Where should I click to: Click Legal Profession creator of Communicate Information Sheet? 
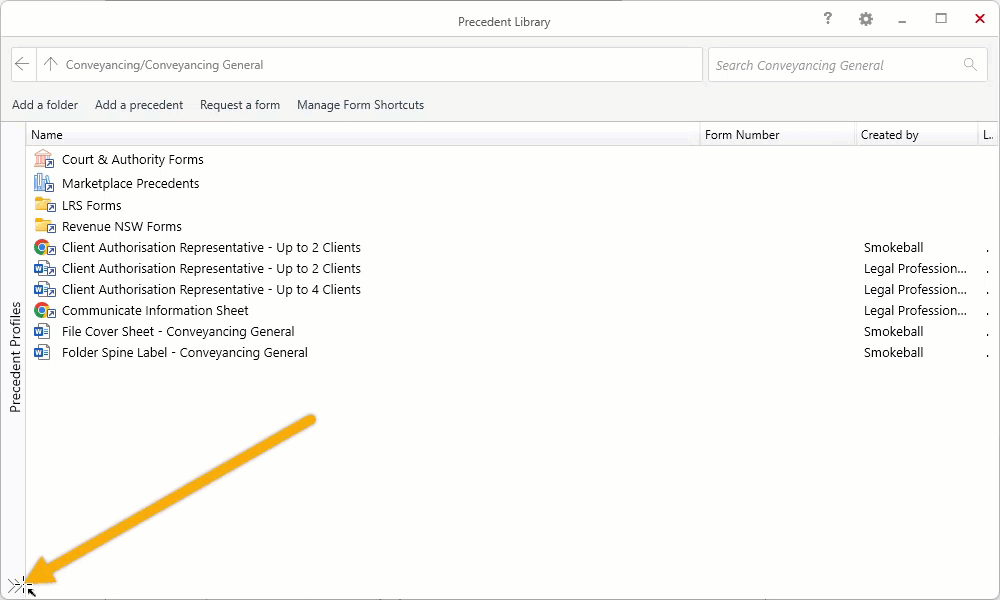coord(915,311)
